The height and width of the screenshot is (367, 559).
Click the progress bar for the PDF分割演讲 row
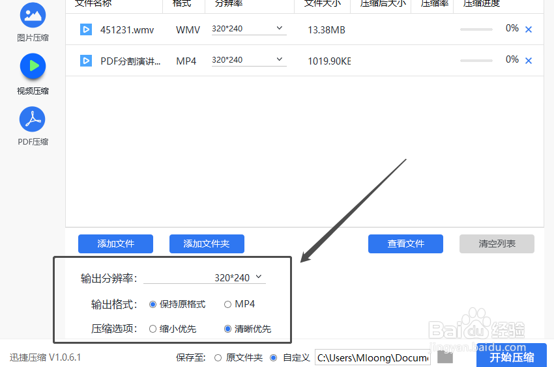click(476, 61)
